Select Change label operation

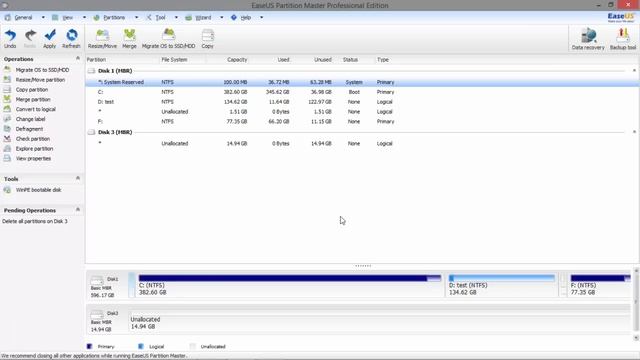click(x=30, y=119)
